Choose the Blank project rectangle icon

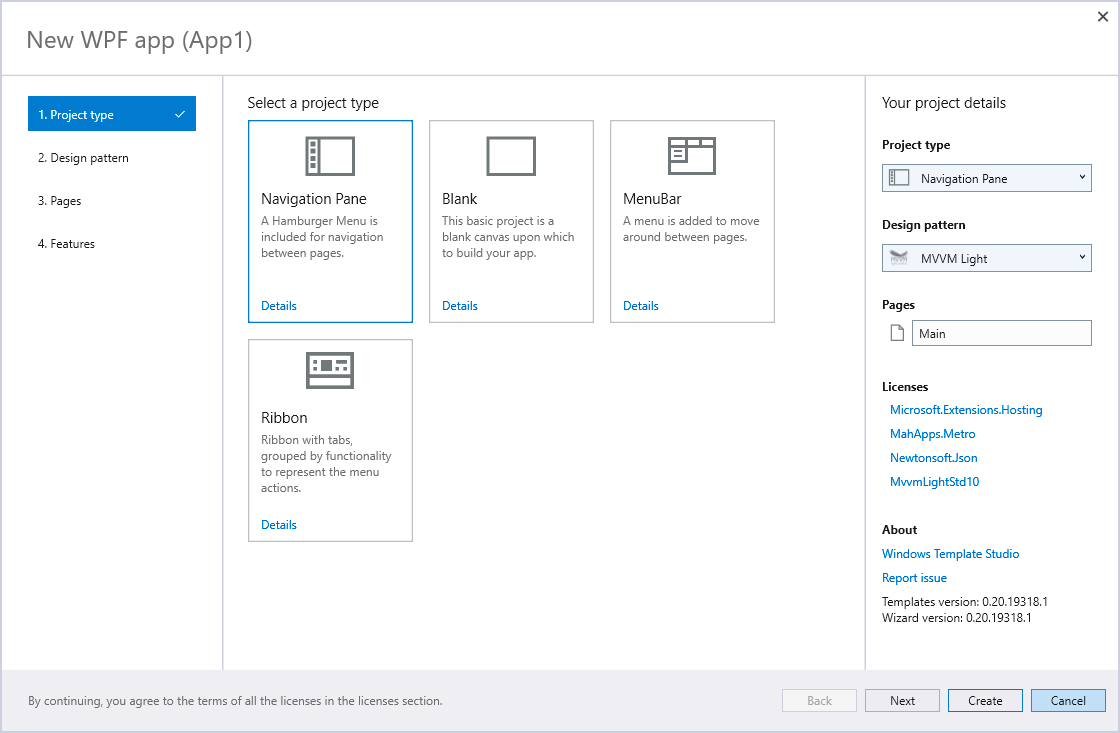click(511, 156)
